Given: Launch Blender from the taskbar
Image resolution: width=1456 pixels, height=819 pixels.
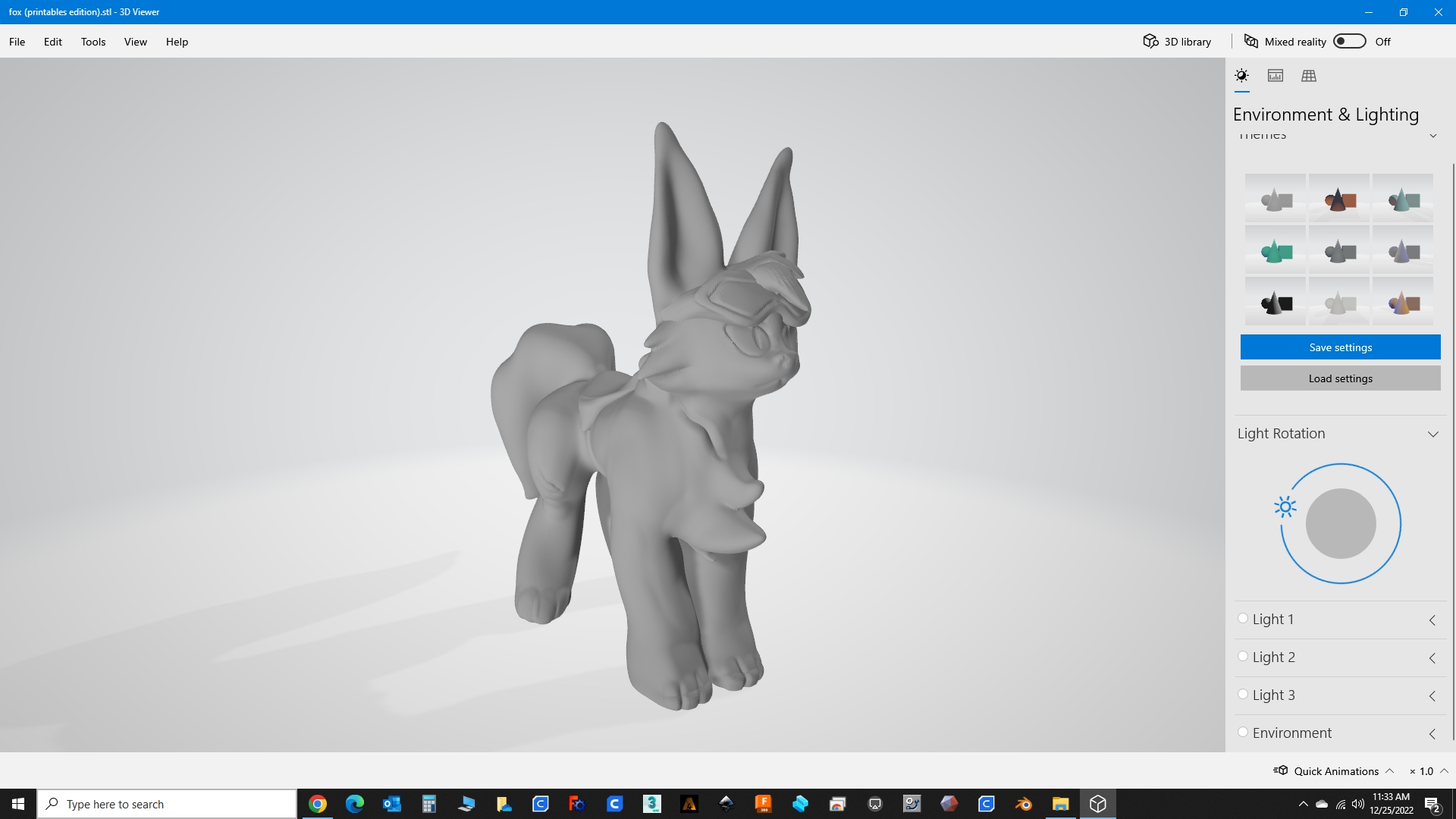Looking at the screenshot, I should click(1023, 804).
